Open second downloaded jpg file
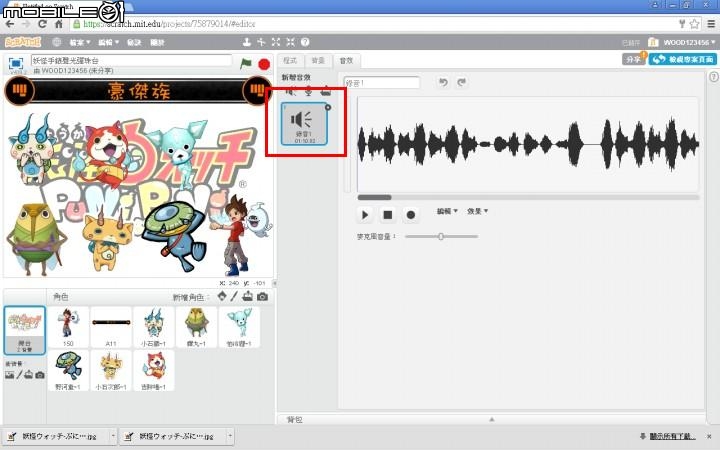This screenshot has width=720, height=450. (x=173, y=436)
